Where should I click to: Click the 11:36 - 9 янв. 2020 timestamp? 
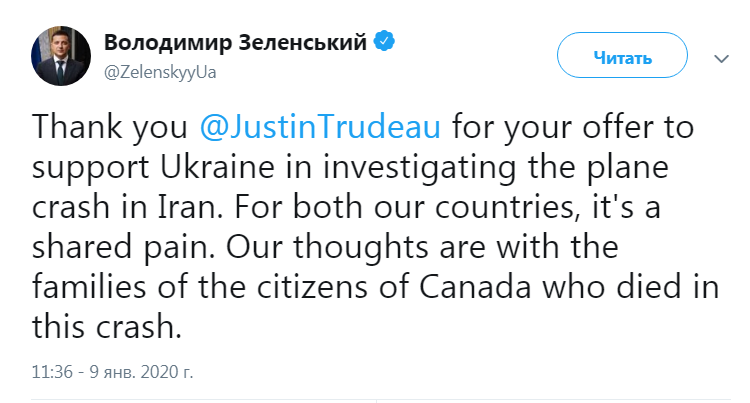113,371
